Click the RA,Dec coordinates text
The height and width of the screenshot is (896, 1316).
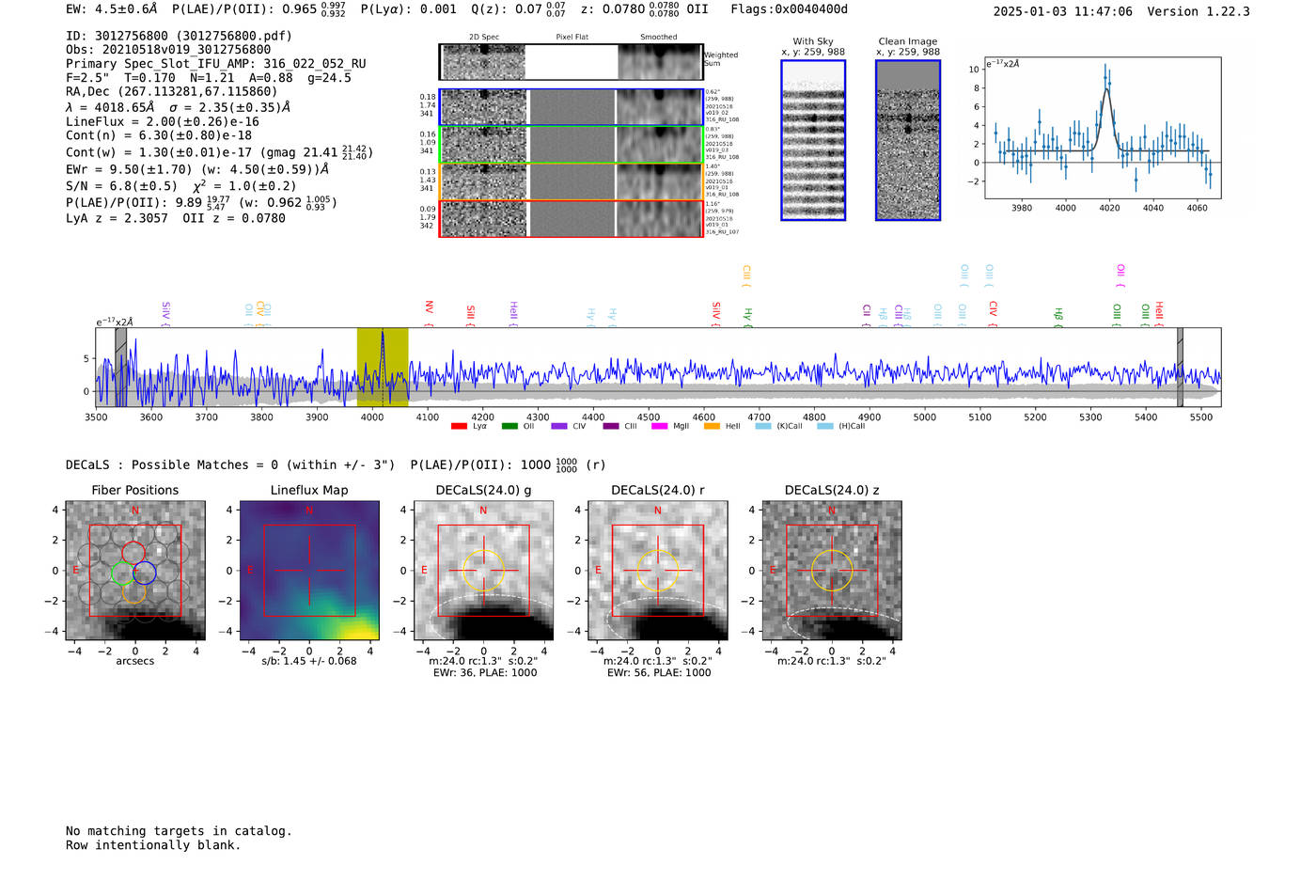172,92
